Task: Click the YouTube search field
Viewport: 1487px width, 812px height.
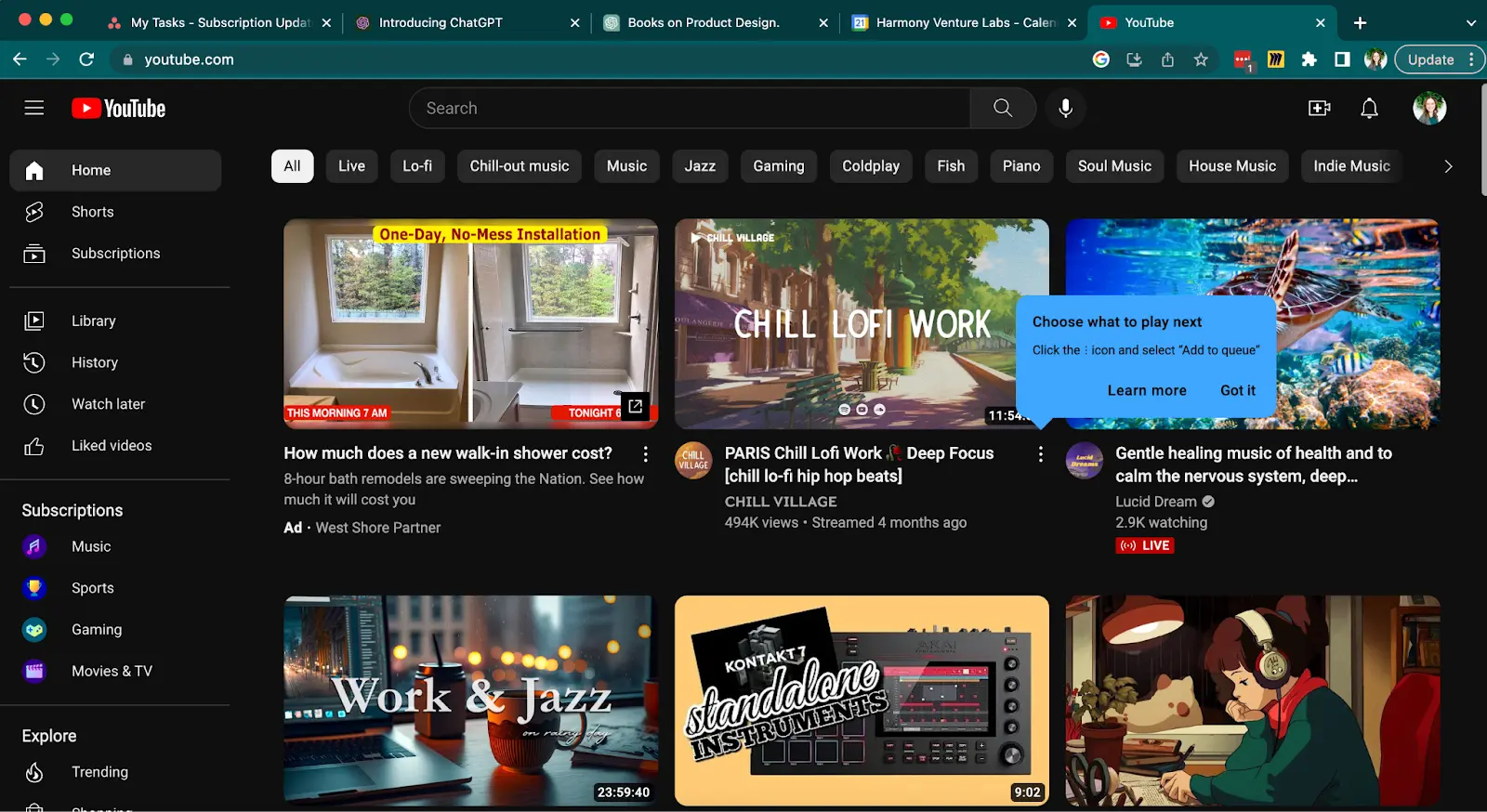Action: [690, 108]
